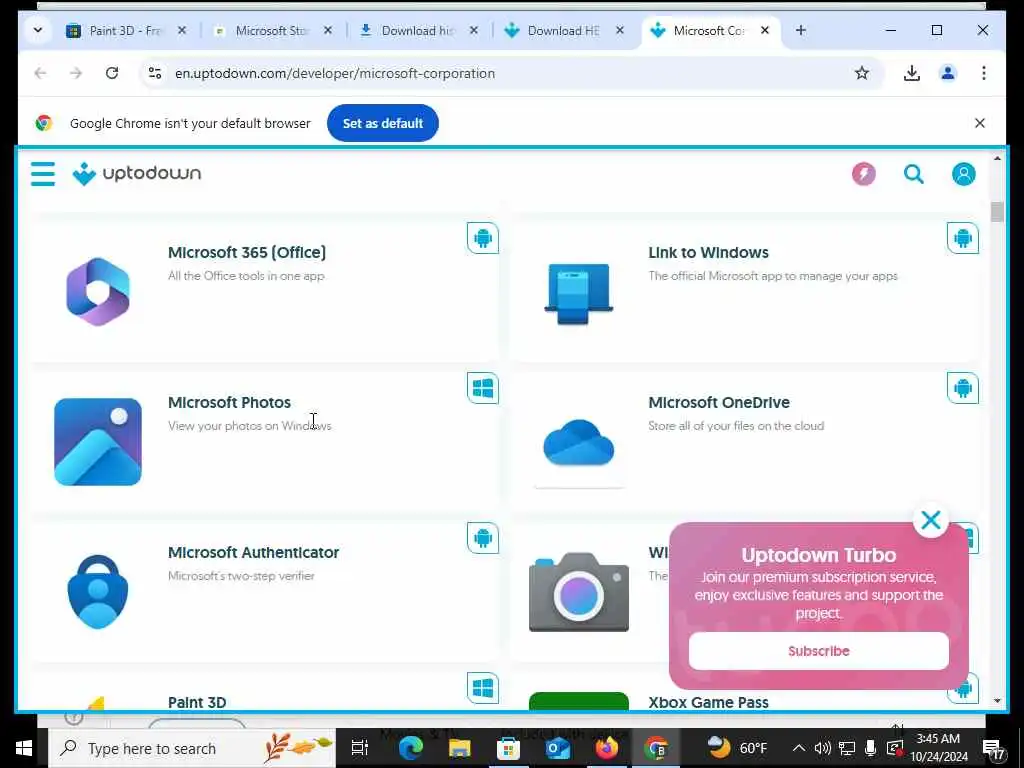Open the notification center icon
Viewport: 1024px width, 768px height.
click(x=993, y=748)
